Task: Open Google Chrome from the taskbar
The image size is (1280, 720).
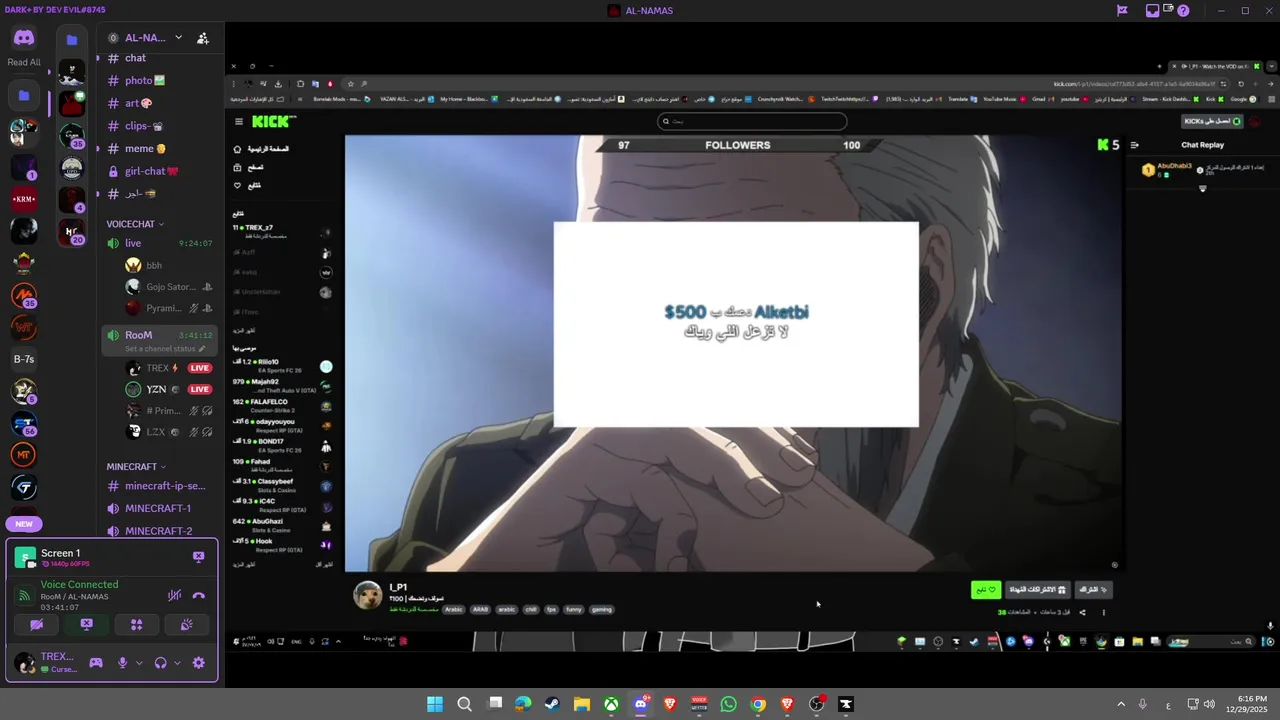Action: pos(758,704)
